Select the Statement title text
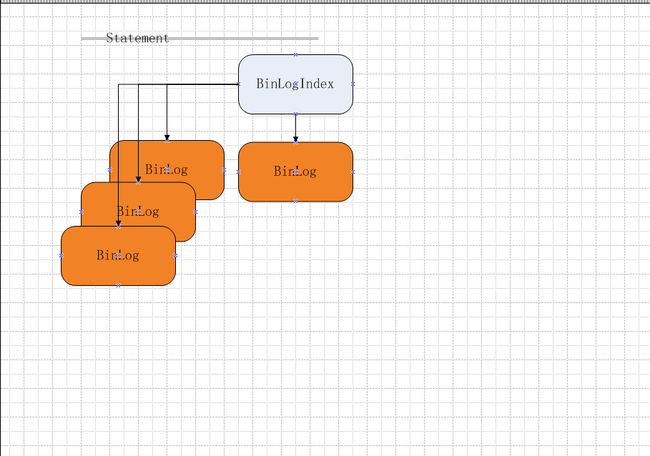 (137, 38)
